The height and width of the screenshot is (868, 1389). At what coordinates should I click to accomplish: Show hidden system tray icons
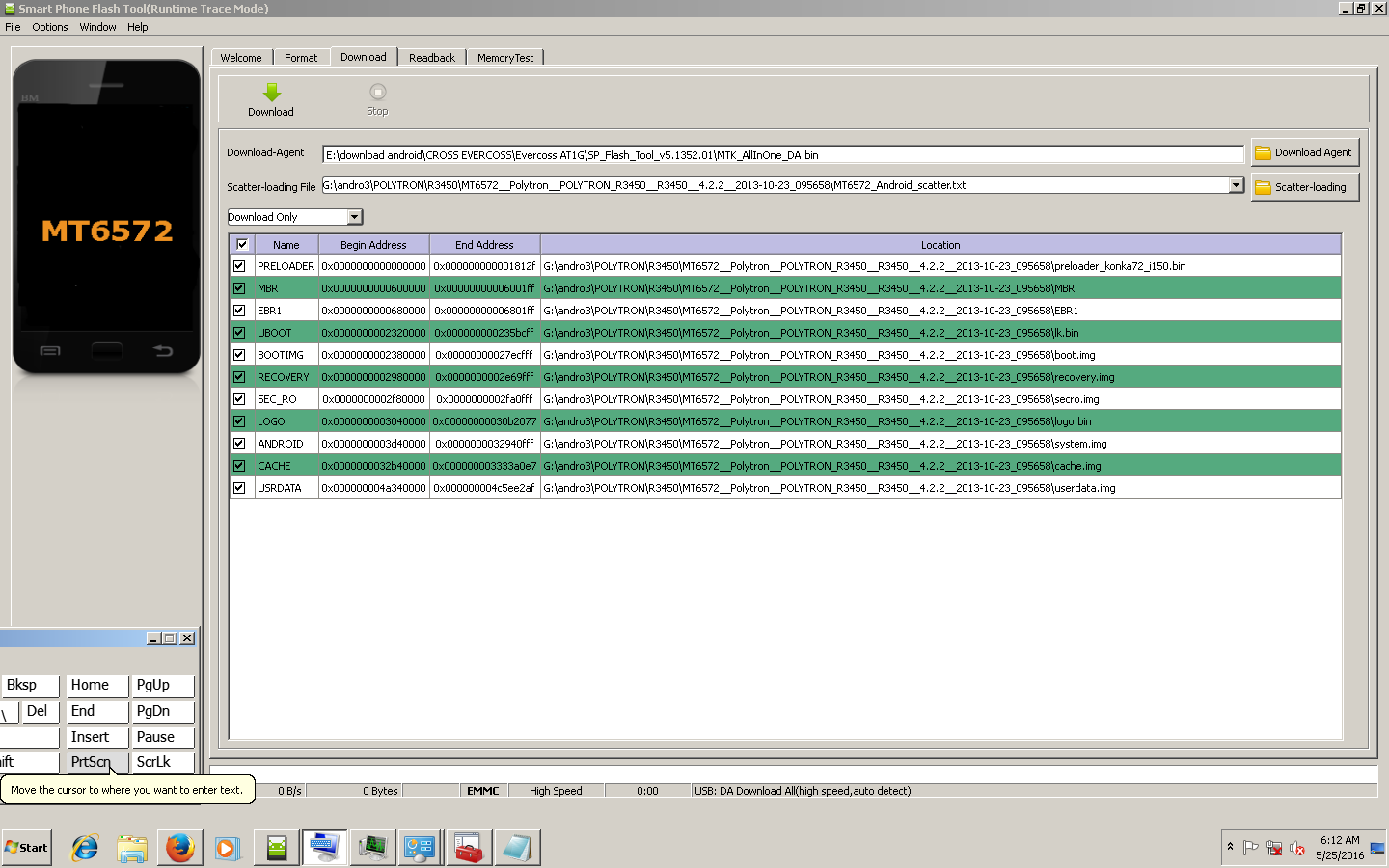pos(1230,847)
